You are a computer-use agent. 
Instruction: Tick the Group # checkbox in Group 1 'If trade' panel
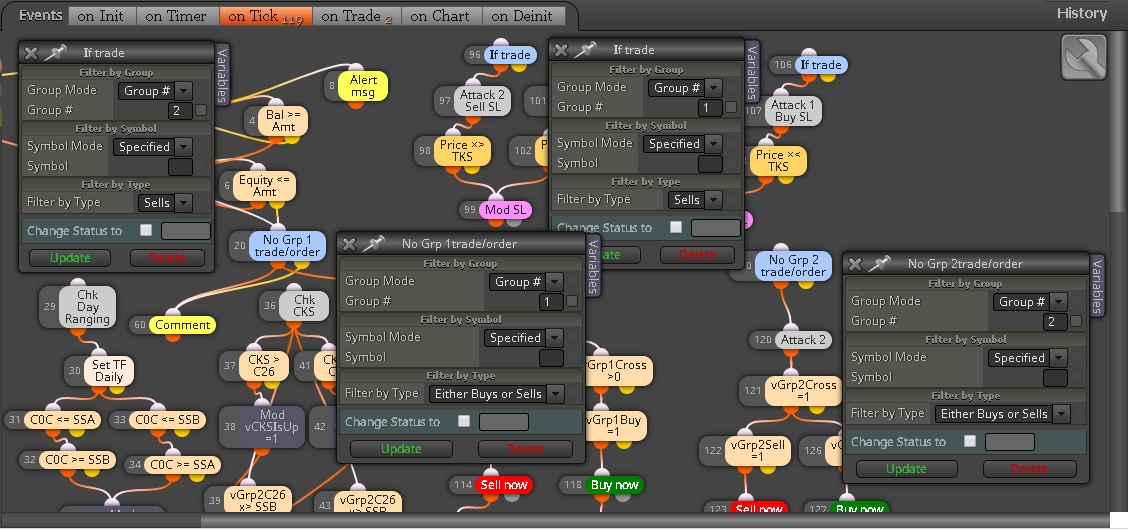coord(731,107)
